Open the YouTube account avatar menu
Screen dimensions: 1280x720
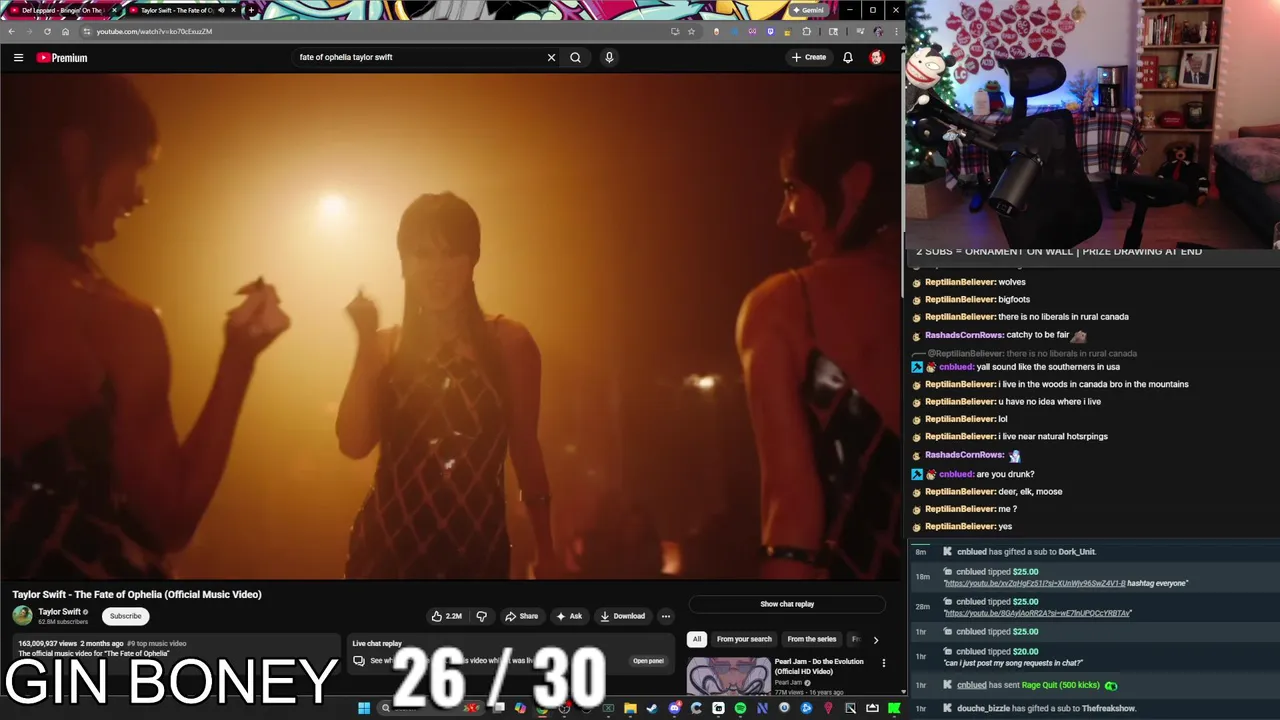click(x=877, y=57)
